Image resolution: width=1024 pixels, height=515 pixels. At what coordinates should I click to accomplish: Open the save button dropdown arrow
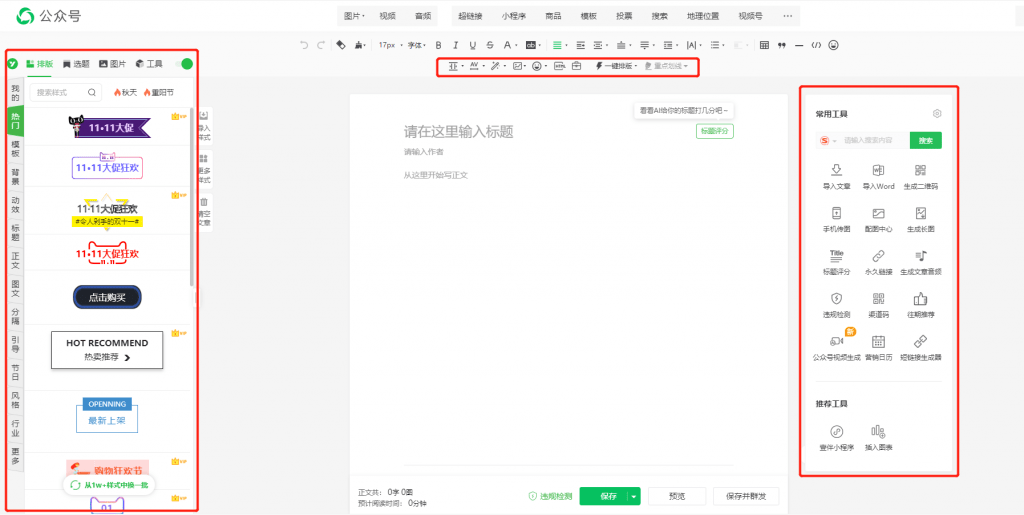633,496
